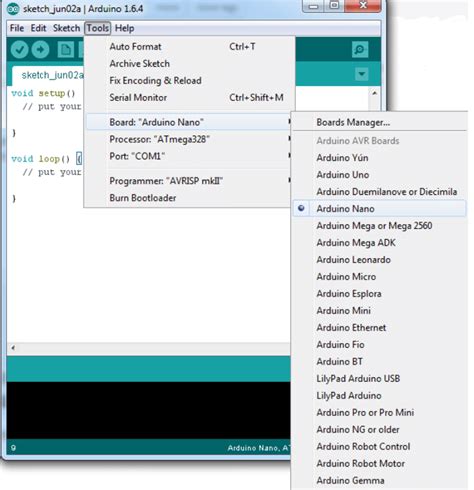Open the tab options dropdown arrow

click(362, 74)
